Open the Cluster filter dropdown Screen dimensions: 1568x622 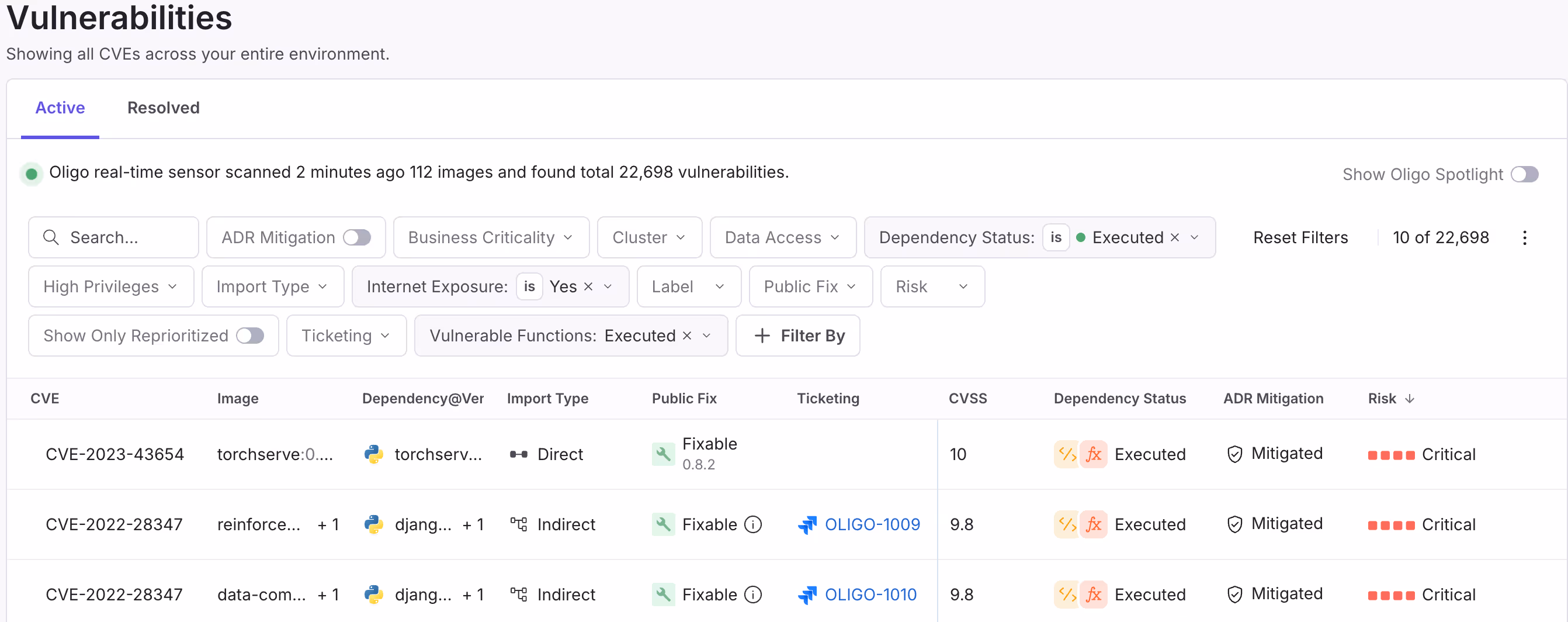649,237
